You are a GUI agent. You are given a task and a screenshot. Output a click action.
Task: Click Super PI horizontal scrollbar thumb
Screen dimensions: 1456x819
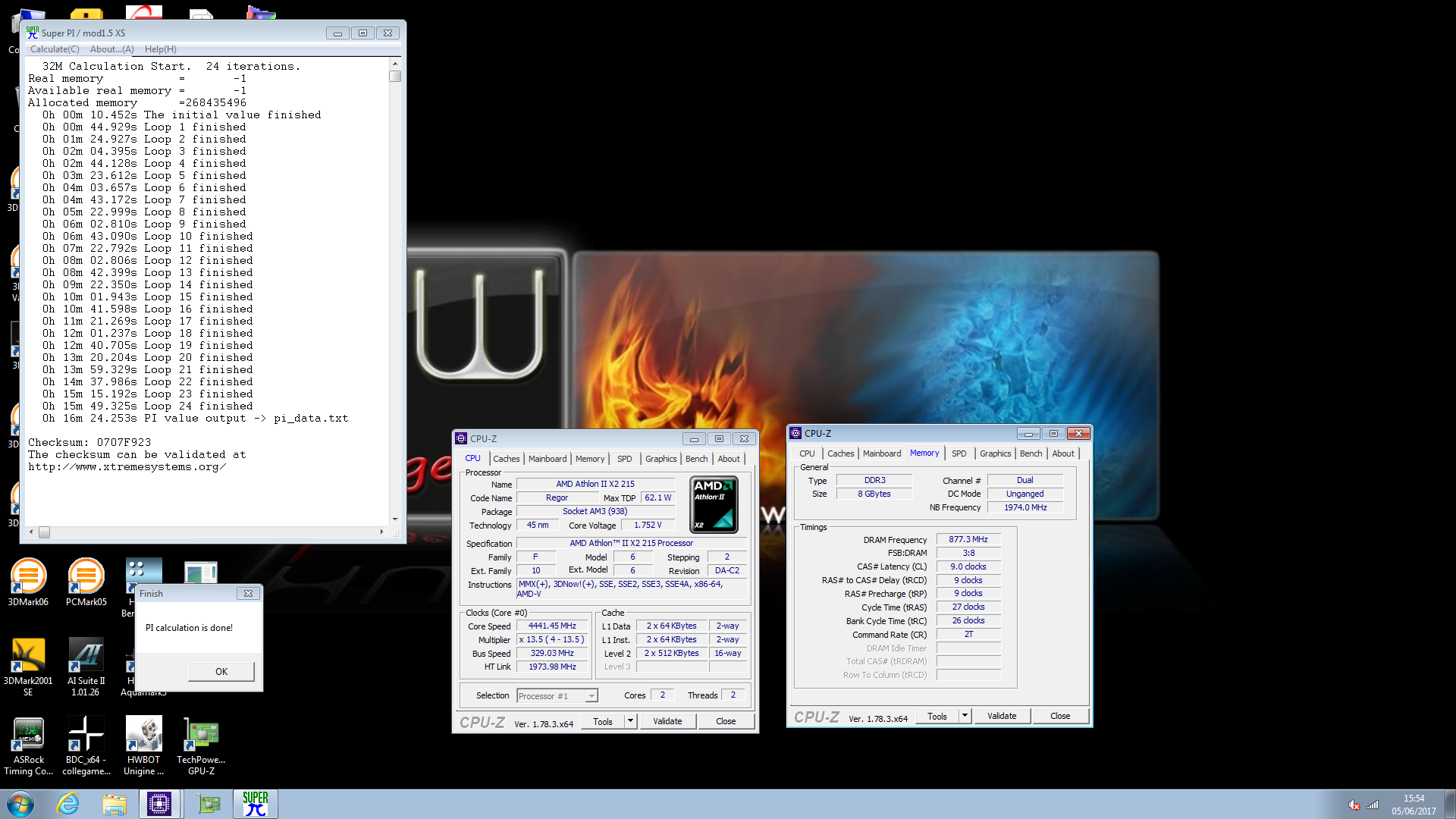(x=45, y=532)
